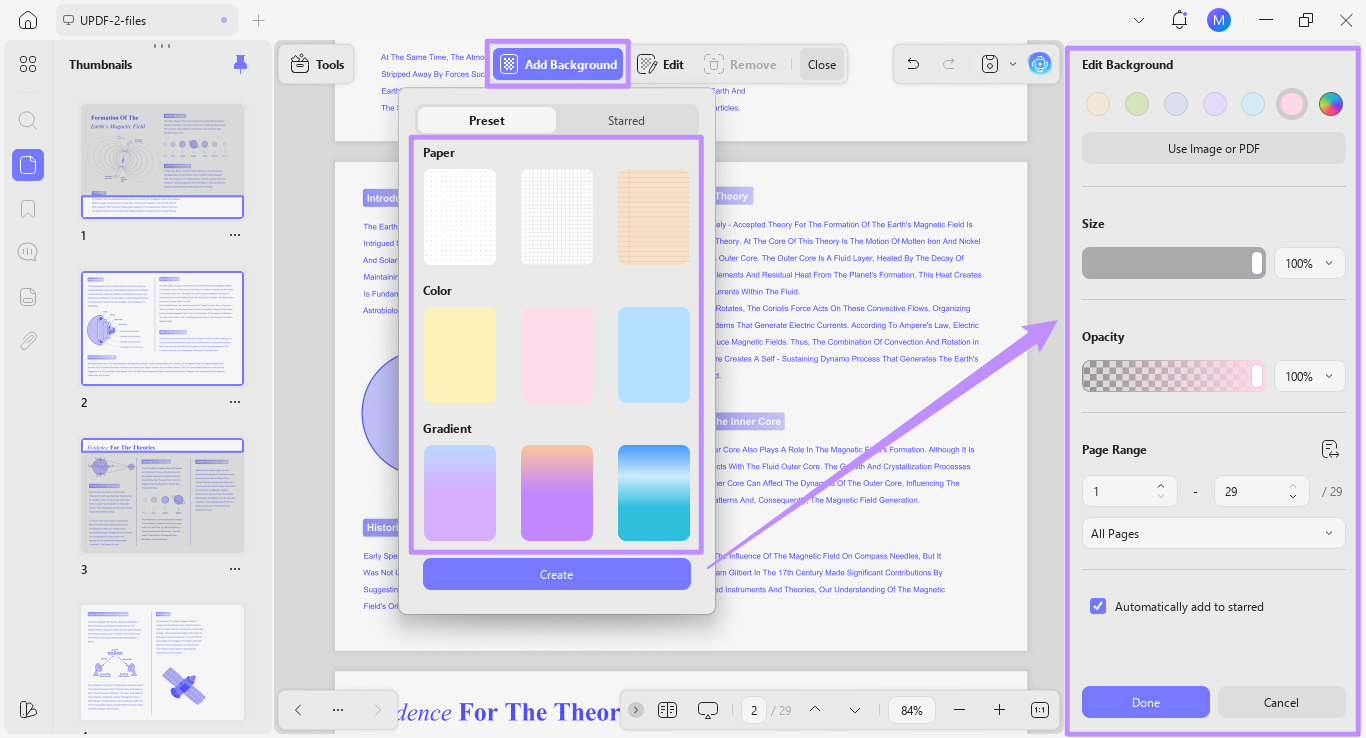Open the attachments paperclip icon
This screenshot has width=1366, height=738.
28,340
